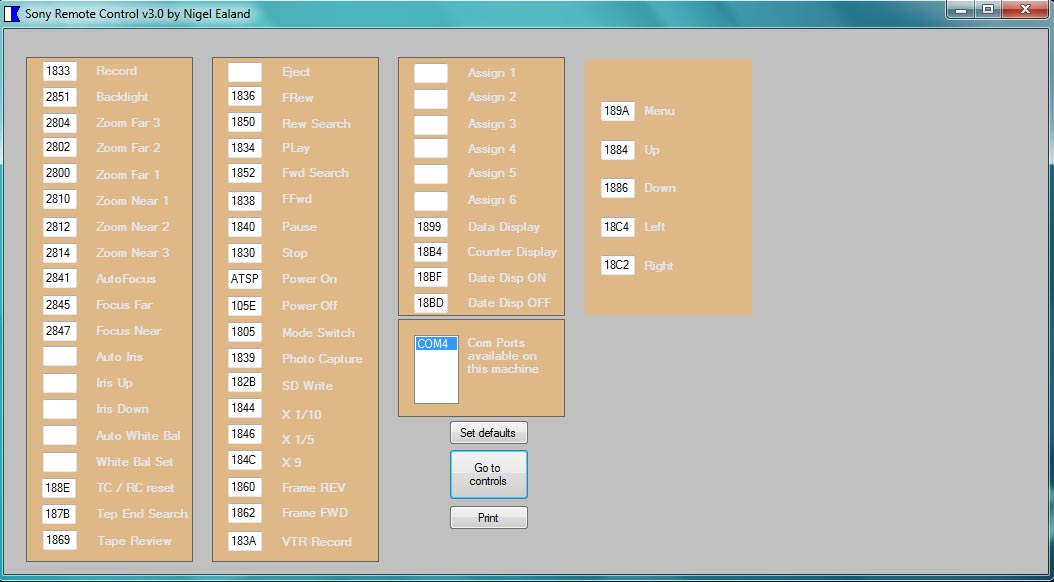Click the empty Auto White Bal field

click(x=60, y=435)
